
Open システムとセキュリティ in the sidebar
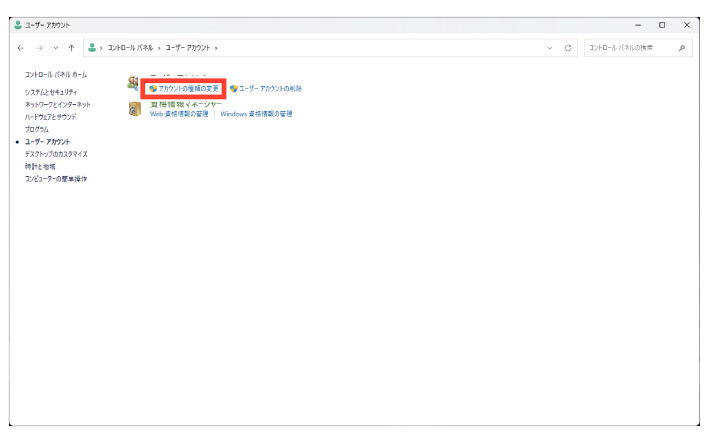click(51, 92)
